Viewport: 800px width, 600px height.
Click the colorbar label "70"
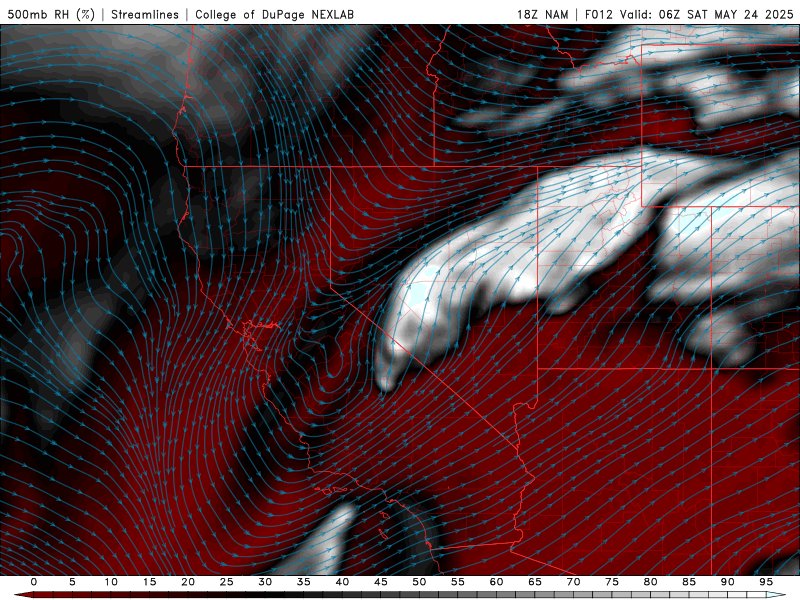(x=573, y=582)
